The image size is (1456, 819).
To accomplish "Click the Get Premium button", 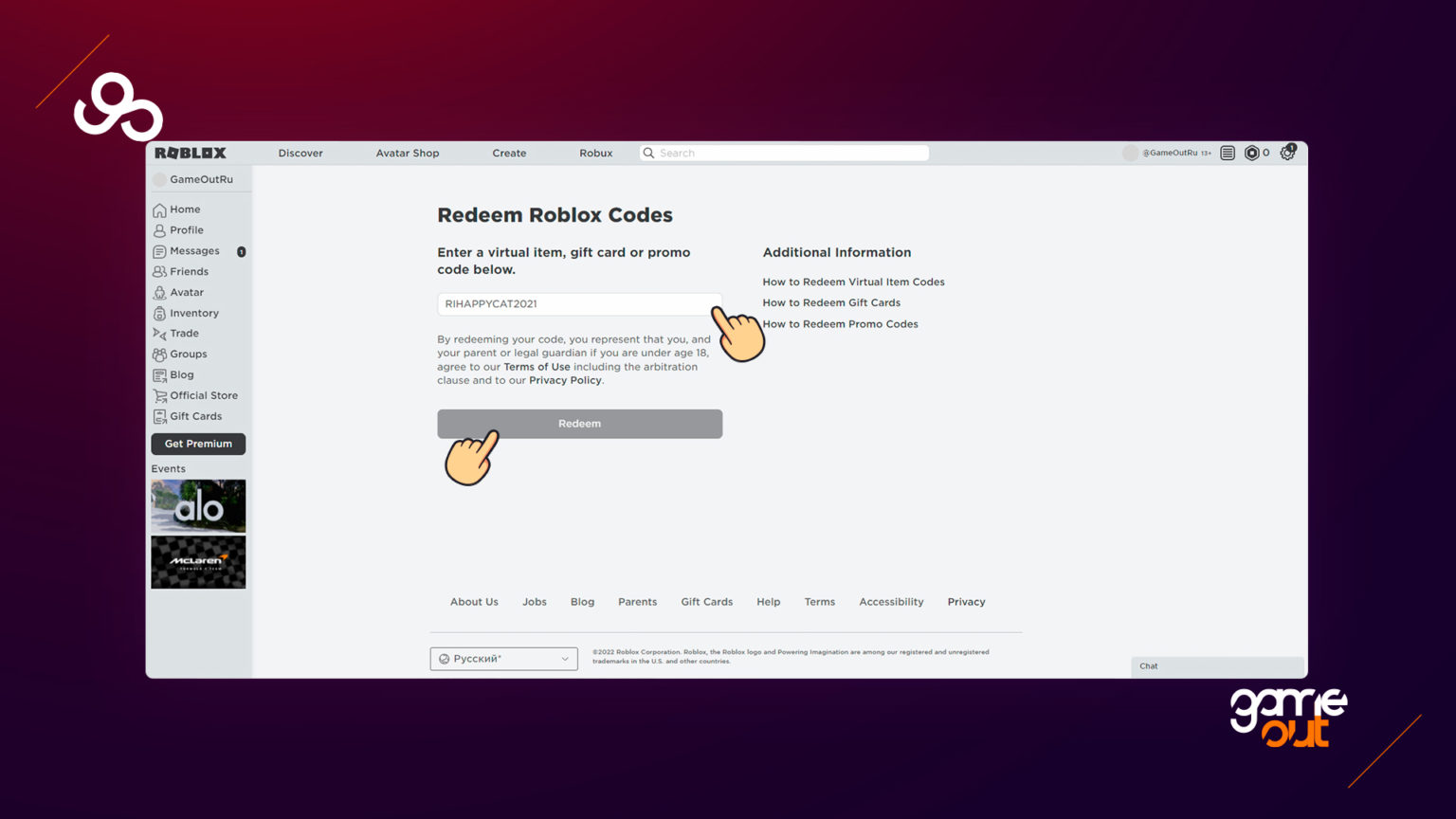I will tap(198, 444).
